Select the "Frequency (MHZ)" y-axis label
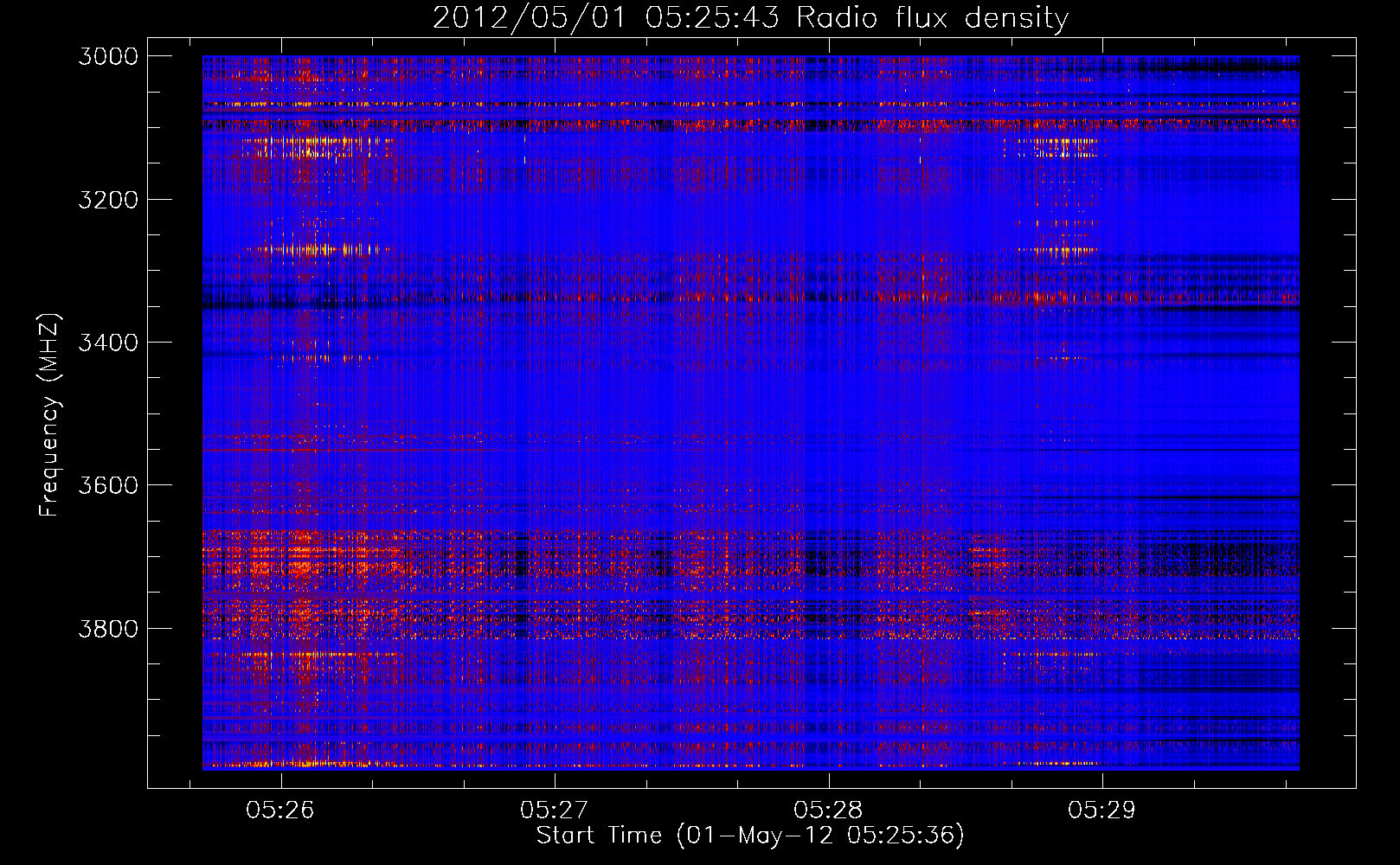This screenshot has height=865, width=1400. click(49, 415)
